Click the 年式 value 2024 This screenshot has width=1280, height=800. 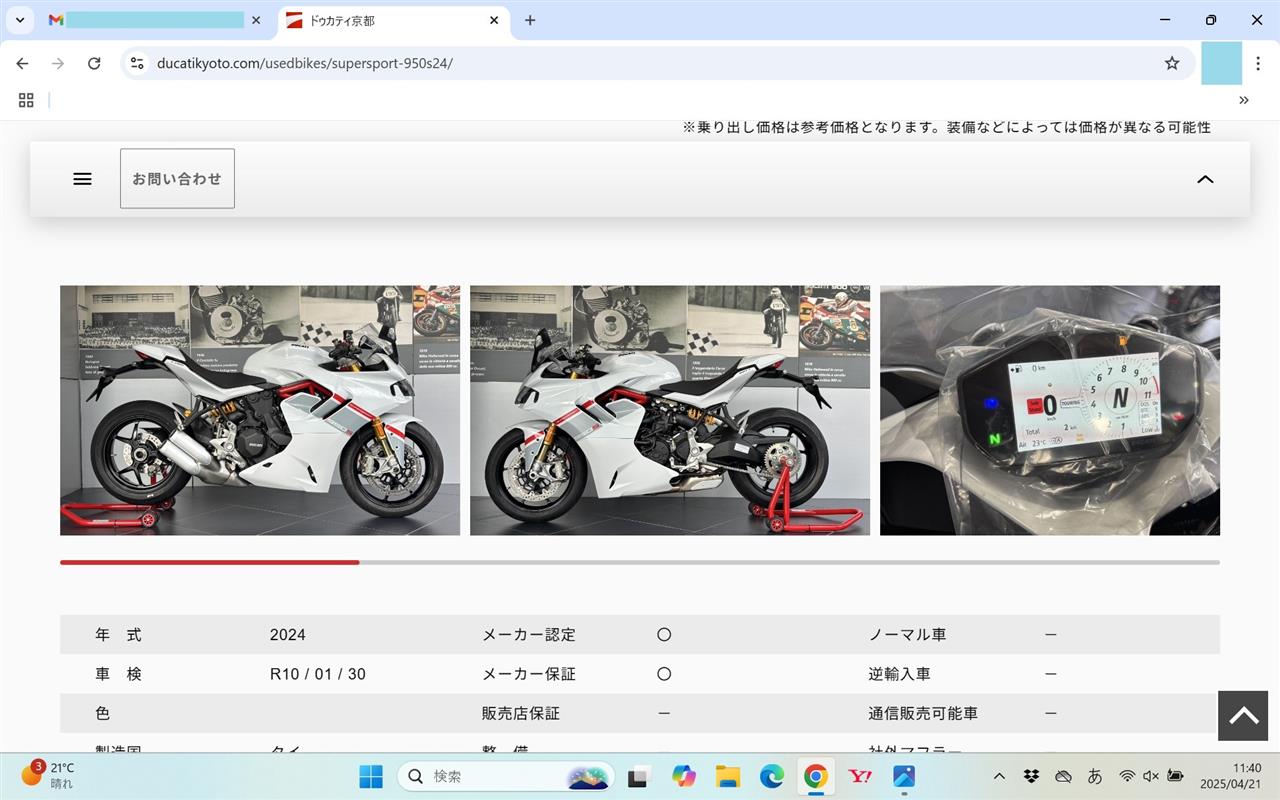[x=288, y=635]
